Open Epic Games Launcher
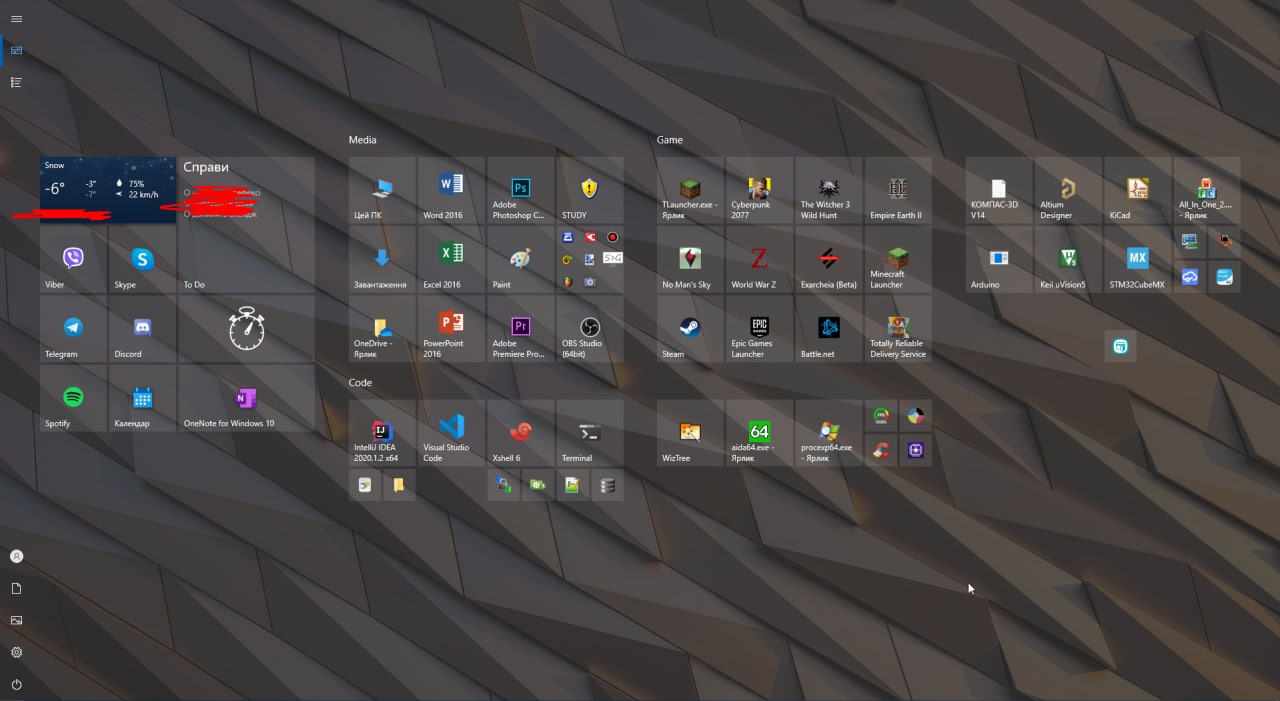 (759, 329)
